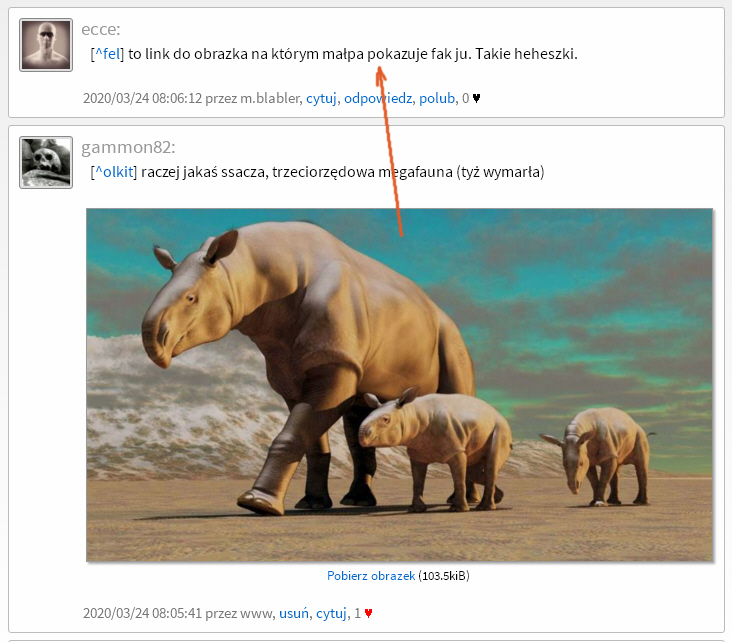The height and width of the screenshot is (642, 732).
Task: Open the gammon82 username link
Action: (x=128, y=147)
